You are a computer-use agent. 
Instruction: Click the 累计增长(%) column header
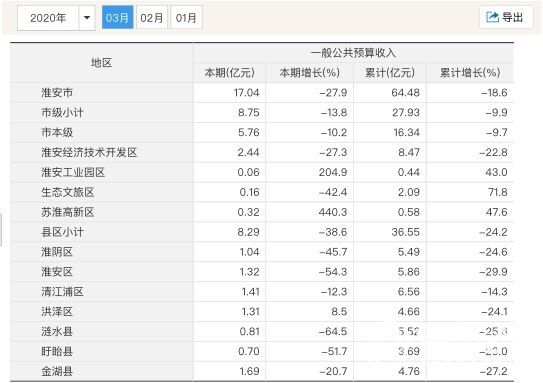(x=470, y=73)
